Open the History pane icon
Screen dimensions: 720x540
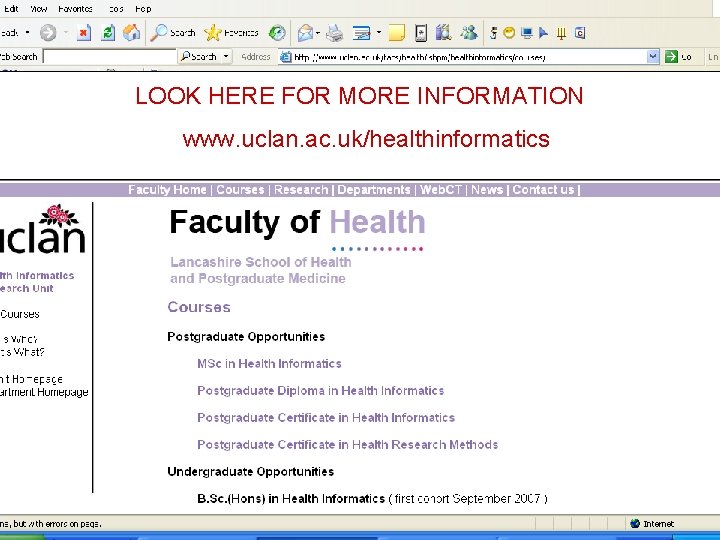277,33
